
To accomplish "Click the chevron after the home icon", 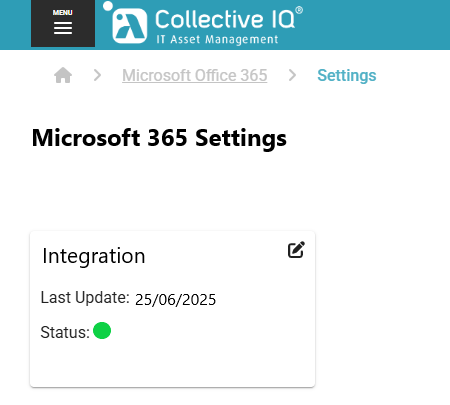I will tap(97, 75).
